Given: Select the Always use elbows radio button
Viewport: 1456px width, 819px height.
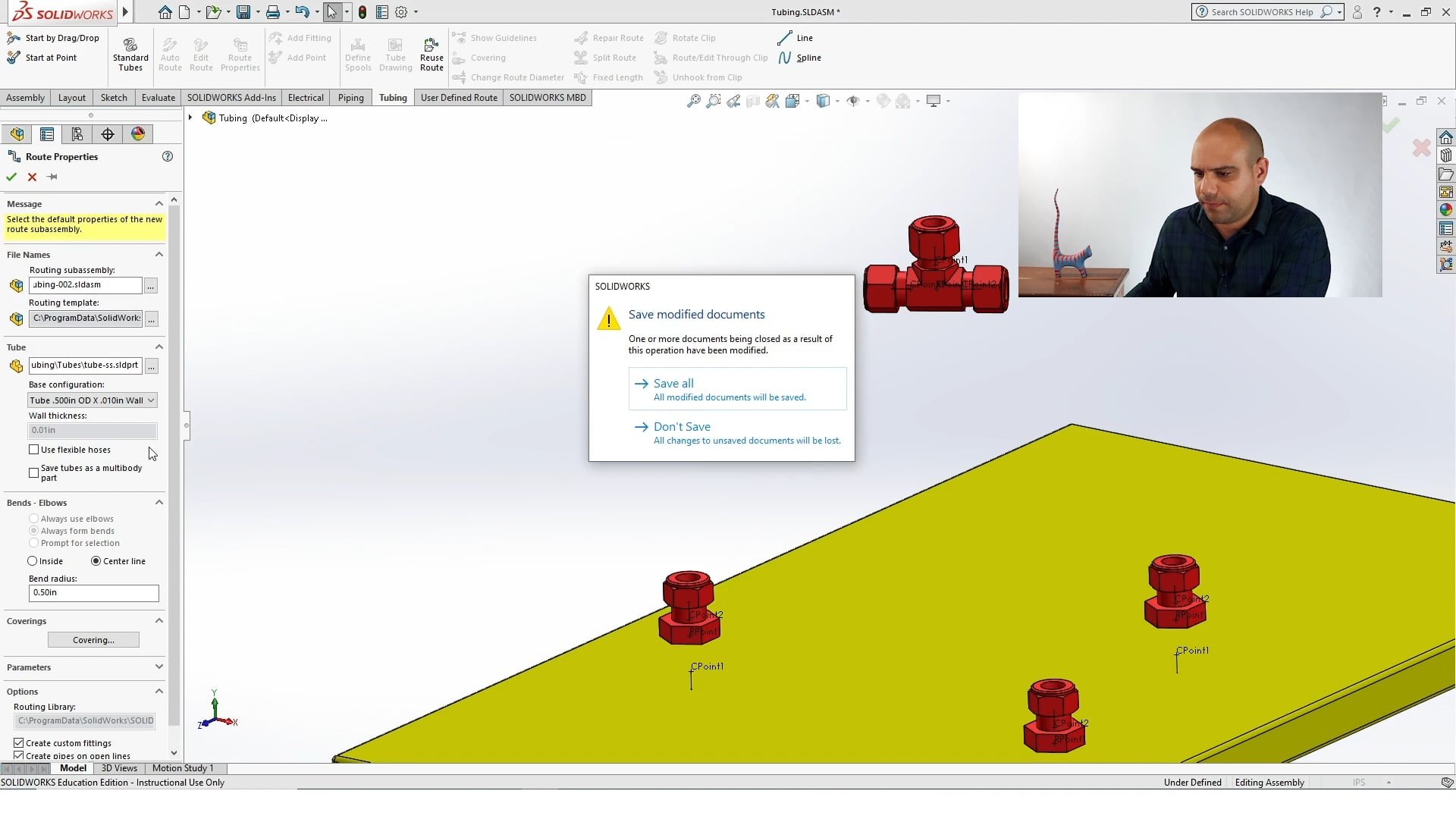Looking at the screenshot, I should (33, 518).
